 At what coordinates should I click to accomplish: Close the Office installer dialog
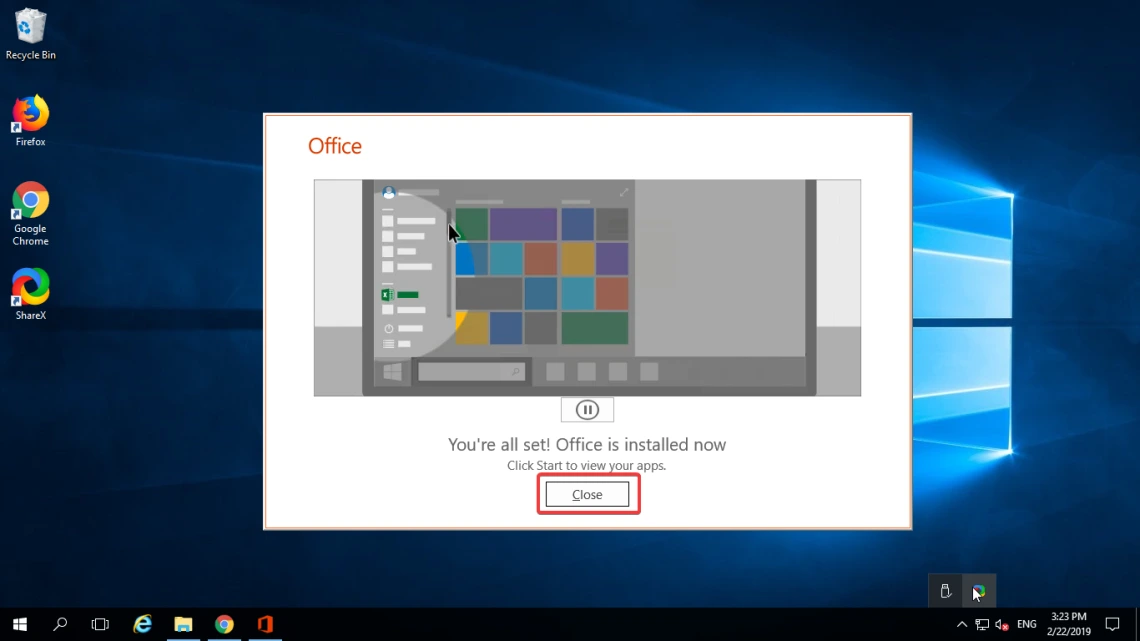[x=587, y=494]
